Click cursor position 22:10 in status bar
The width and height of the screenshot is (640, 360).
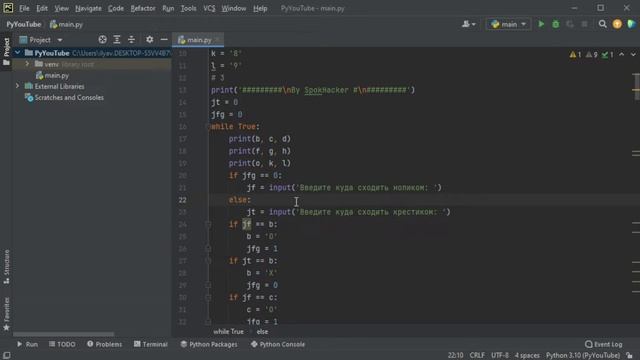(456, 355)
